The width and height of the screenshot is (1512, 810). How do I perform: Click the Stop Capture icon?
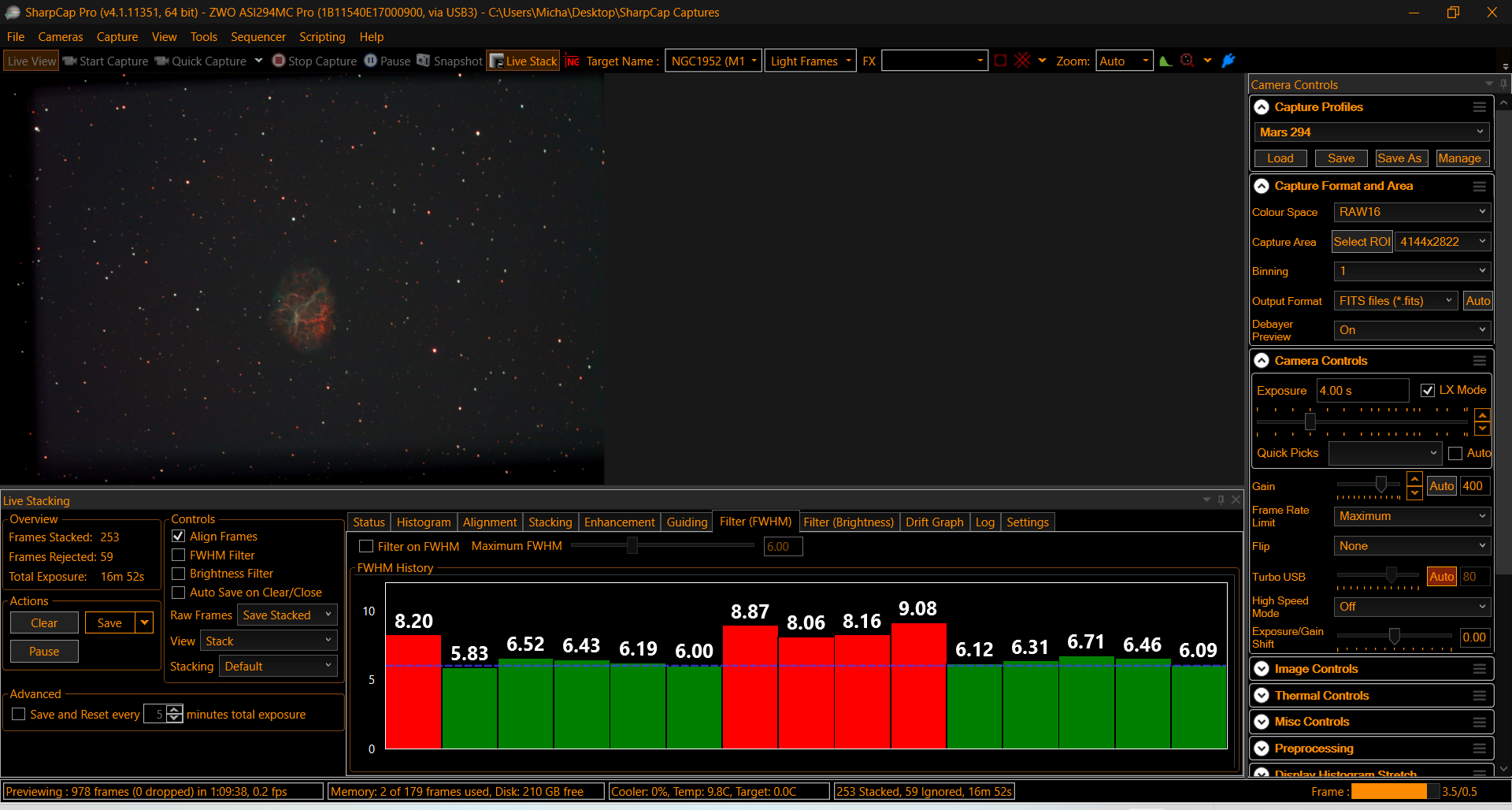[278, 61]
